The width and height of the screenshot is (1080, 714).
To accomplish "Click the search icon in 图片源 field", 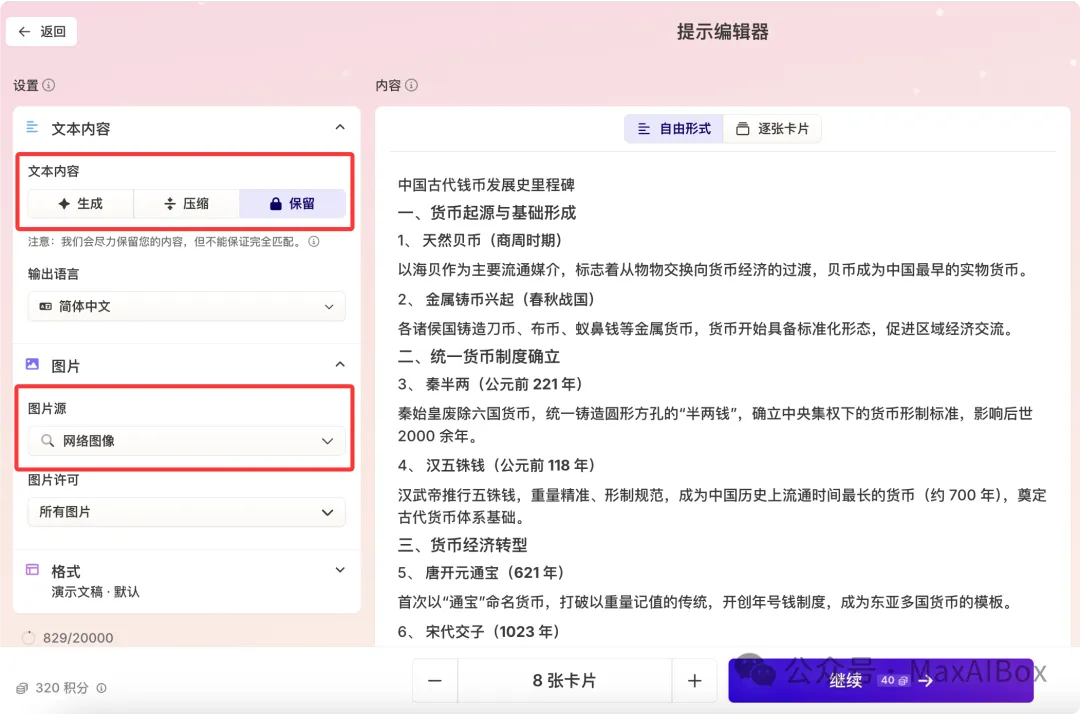I will (47, 441).
